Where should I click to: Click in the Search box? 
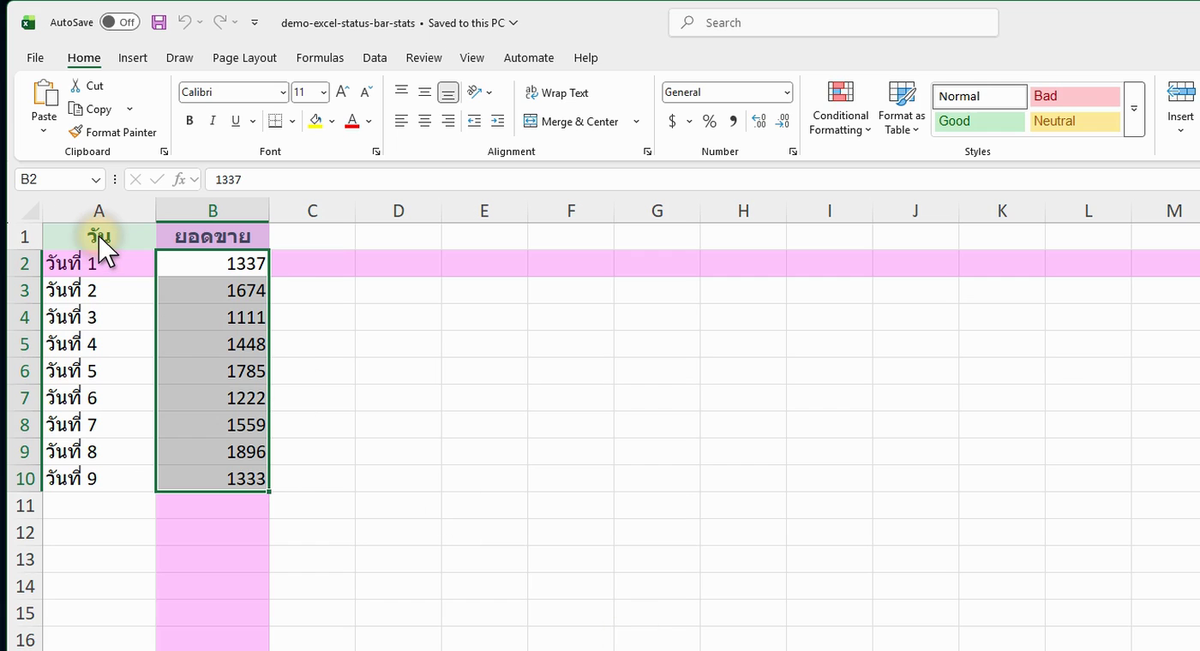tap(834, 22)
